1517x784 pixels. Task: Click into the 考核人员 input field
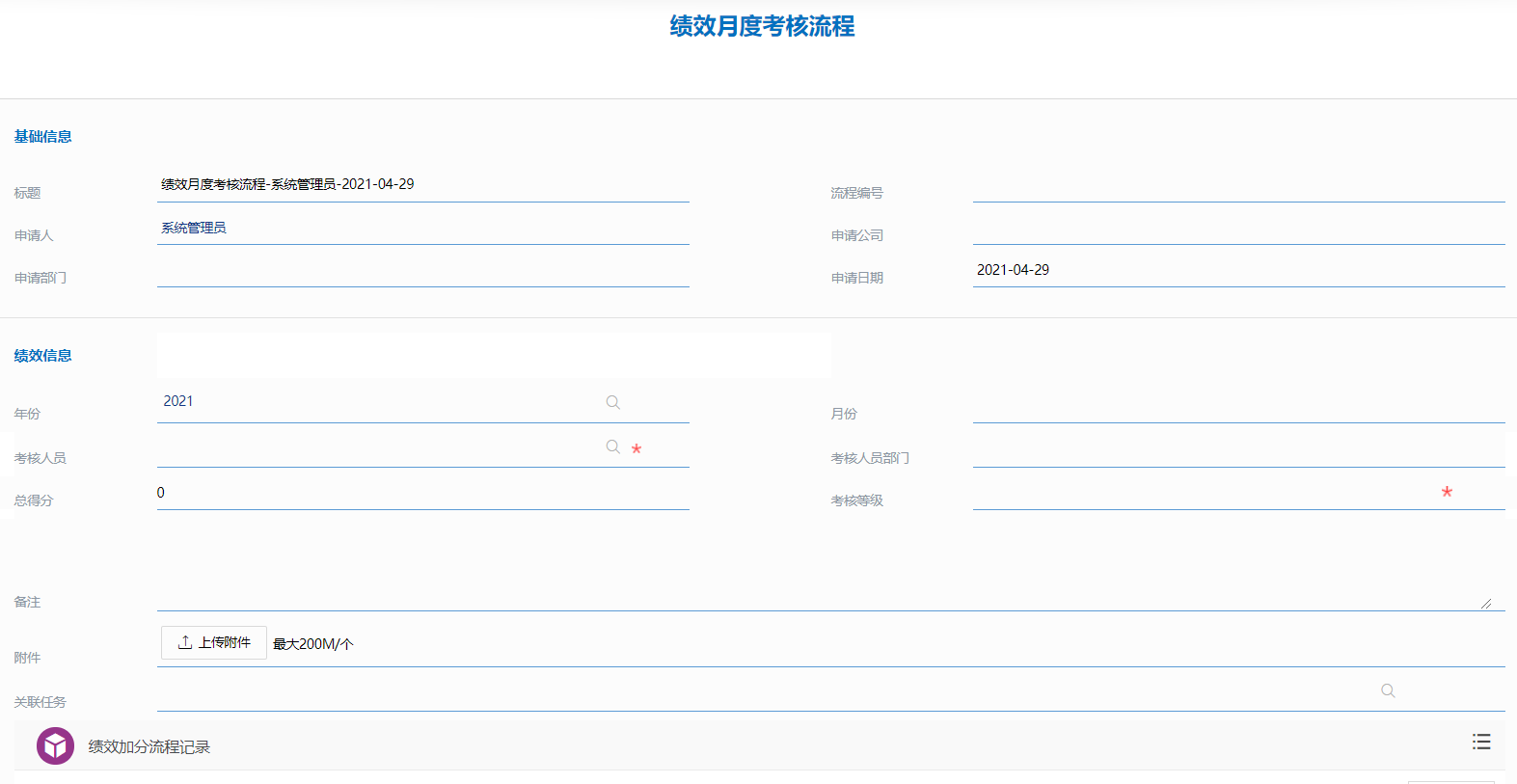coord(423,448)
